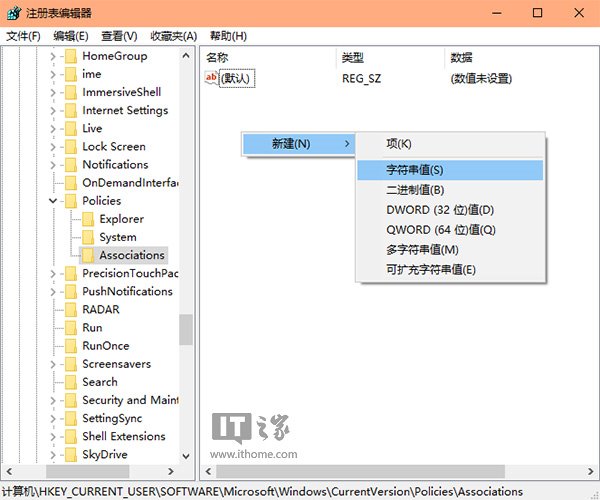The width and height of the screenshot is (600, 500).
Task: Open the 收藏夹(A) menu
Action: (x=174, y=36)
